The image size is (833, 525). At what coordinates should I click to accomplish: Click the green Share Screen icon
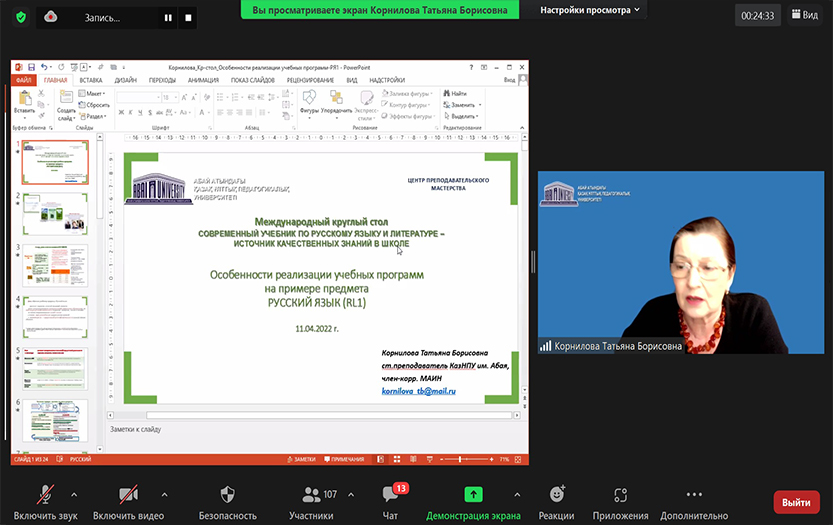tap(473, 495)
